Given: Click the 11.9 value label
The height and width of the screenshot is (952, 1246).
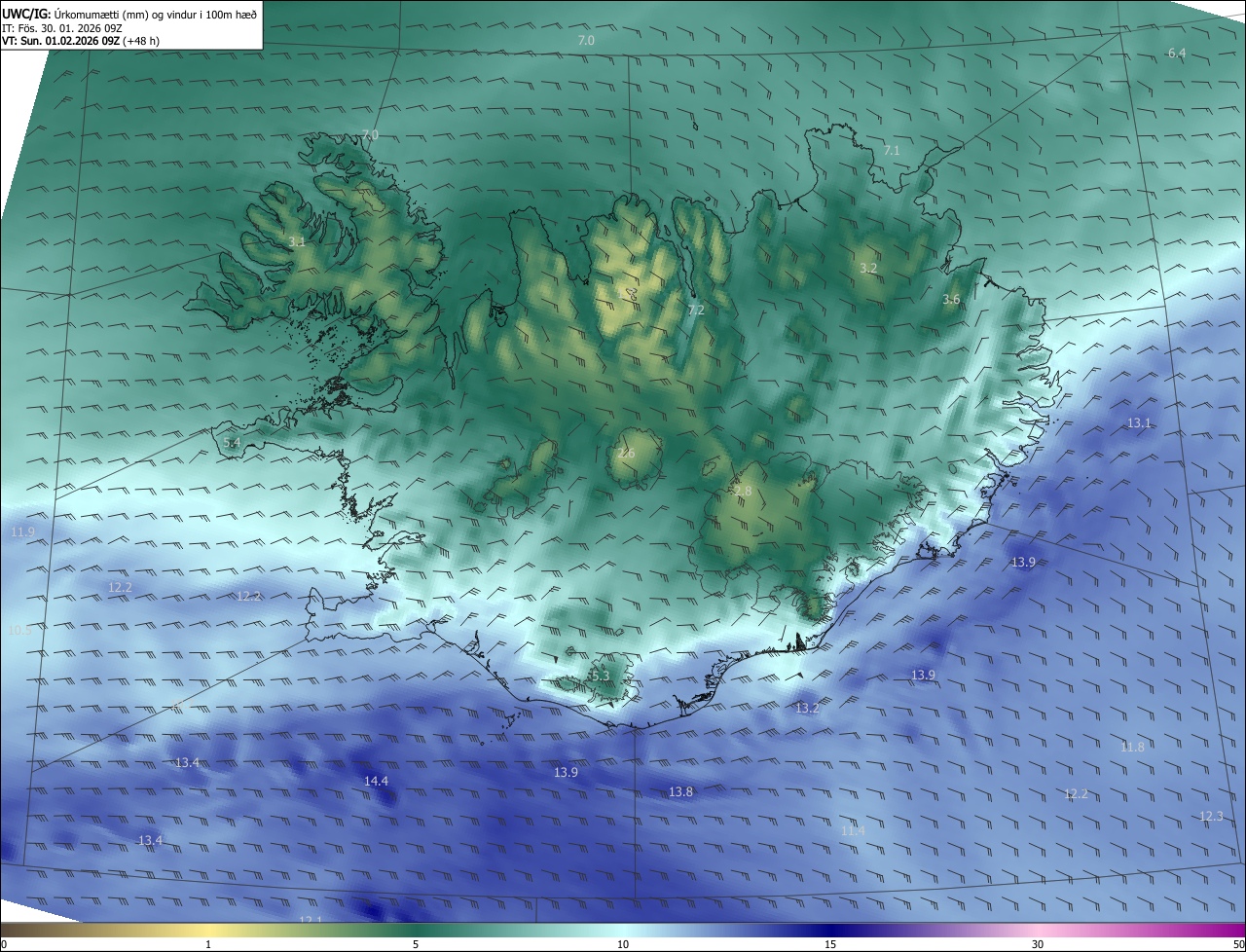Looking at the screenshot, I should [x=22, y=532].
